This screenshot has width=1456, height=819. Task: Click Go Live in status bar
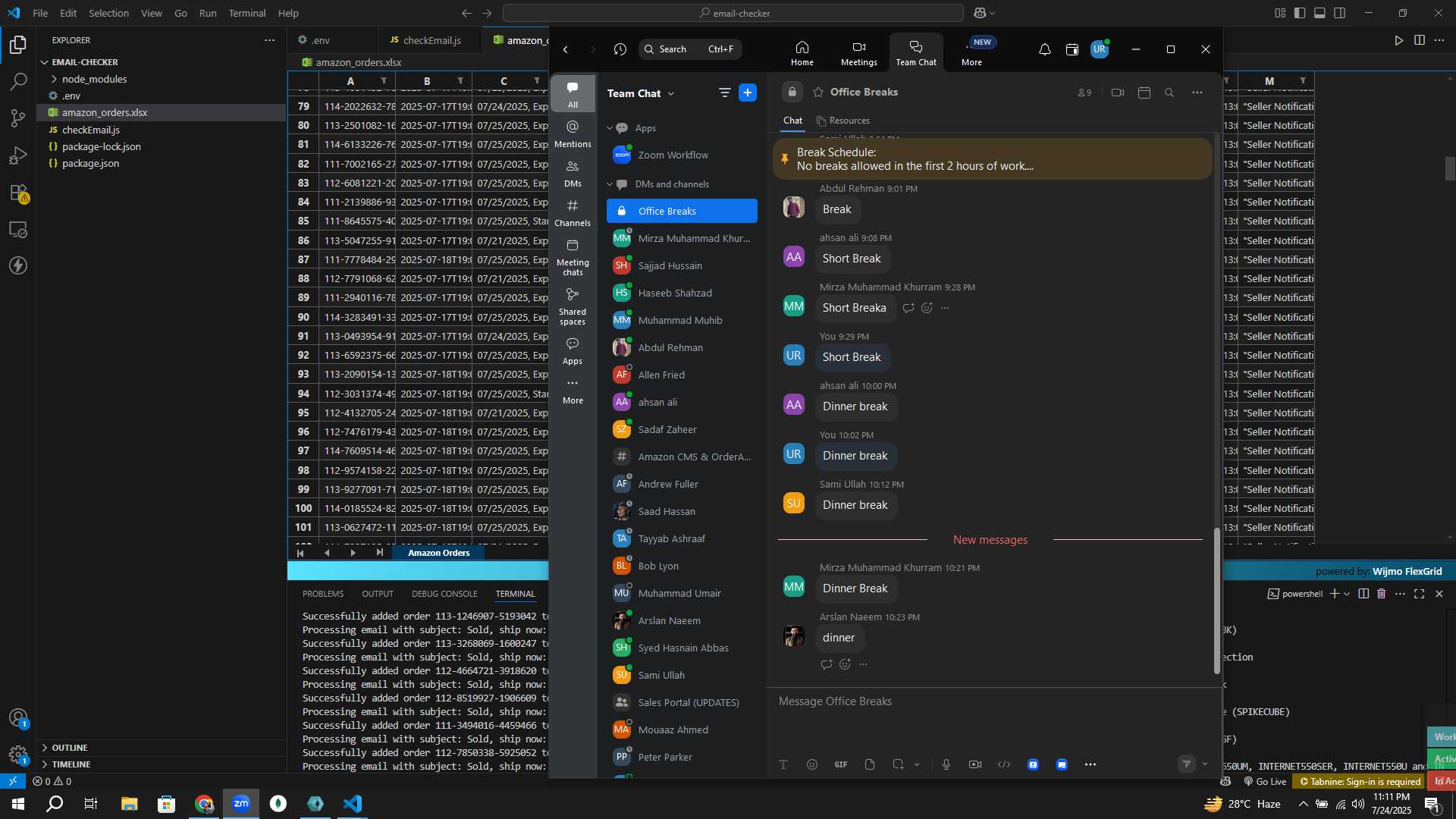click(1265, 781)
